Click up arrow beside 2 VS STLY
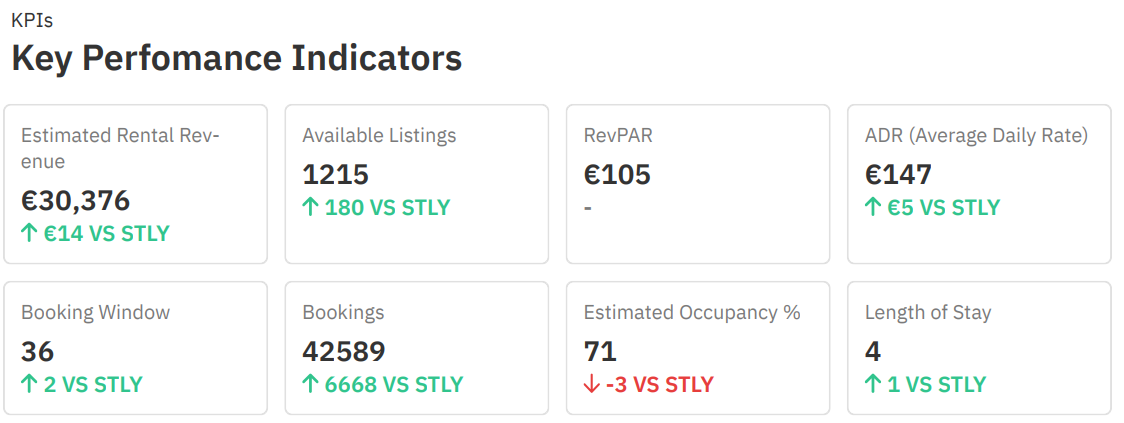1124x423 pixels. coord(29,384)
